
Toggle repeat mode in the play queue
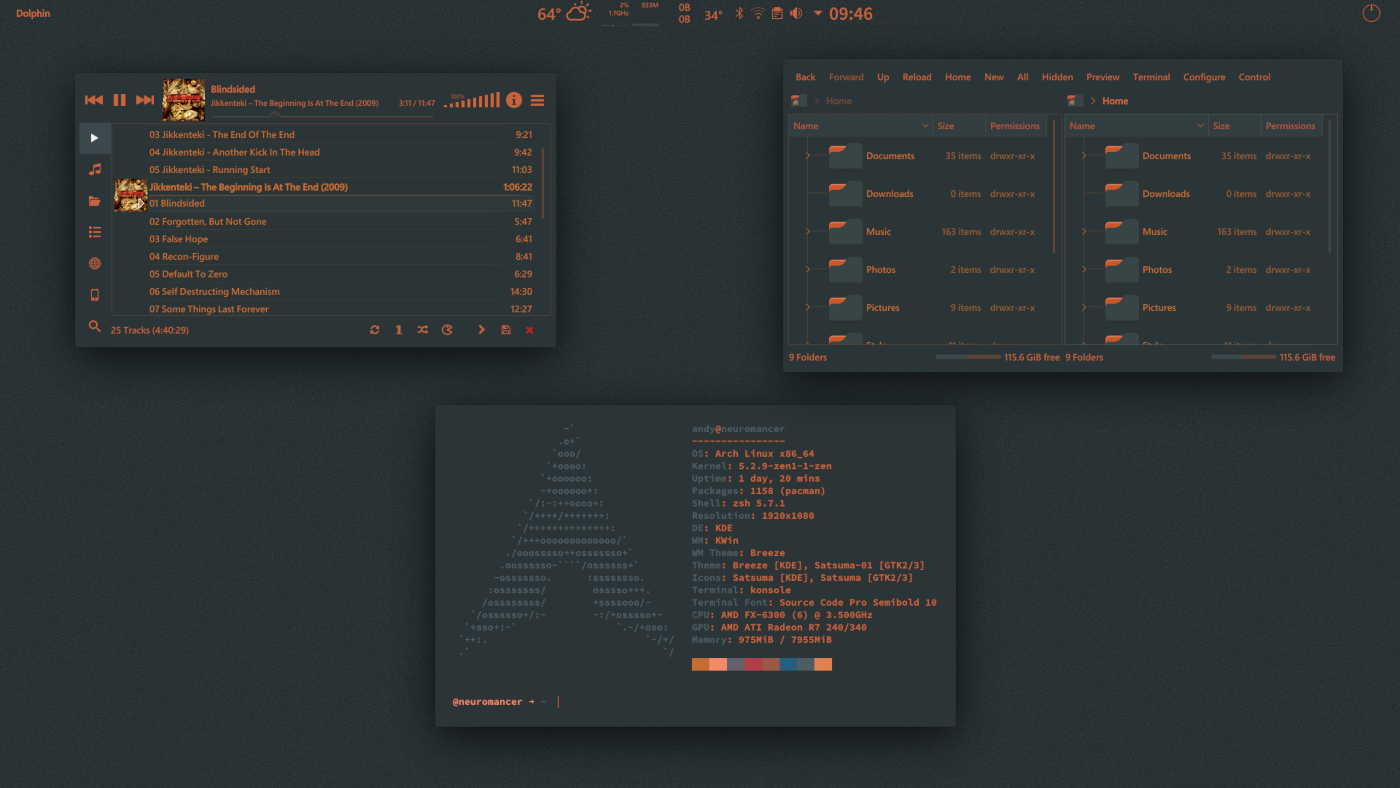click(375, 330)
